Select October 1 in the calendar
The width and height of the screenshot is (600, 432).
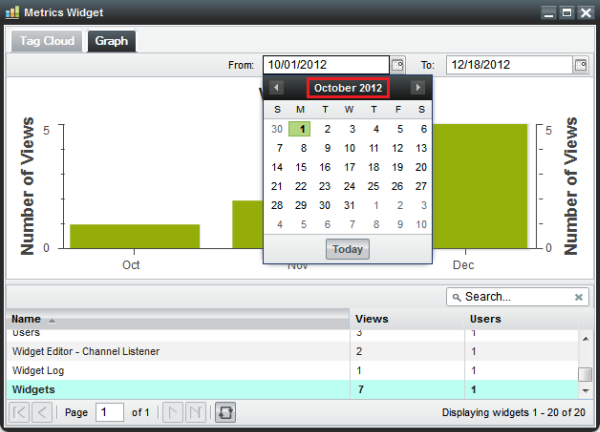point(300,129)
